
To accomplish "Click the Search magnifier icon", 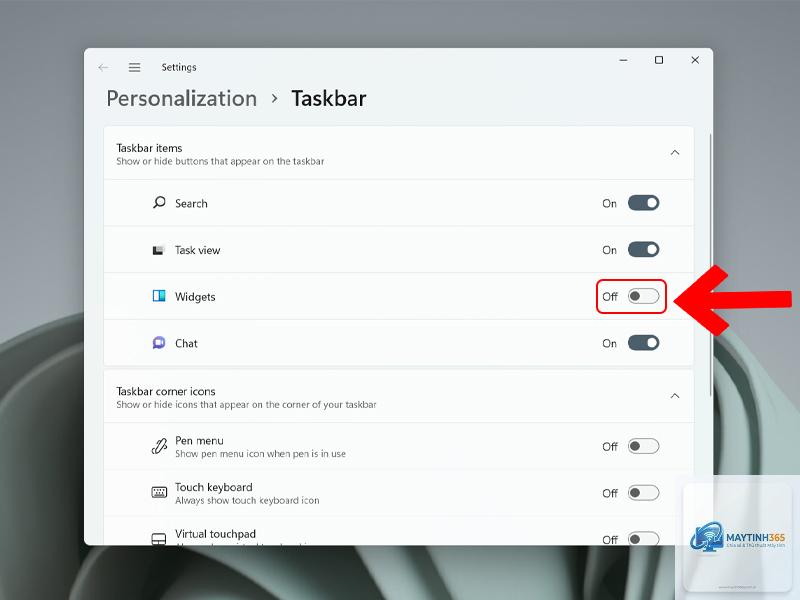I will 159,203.
